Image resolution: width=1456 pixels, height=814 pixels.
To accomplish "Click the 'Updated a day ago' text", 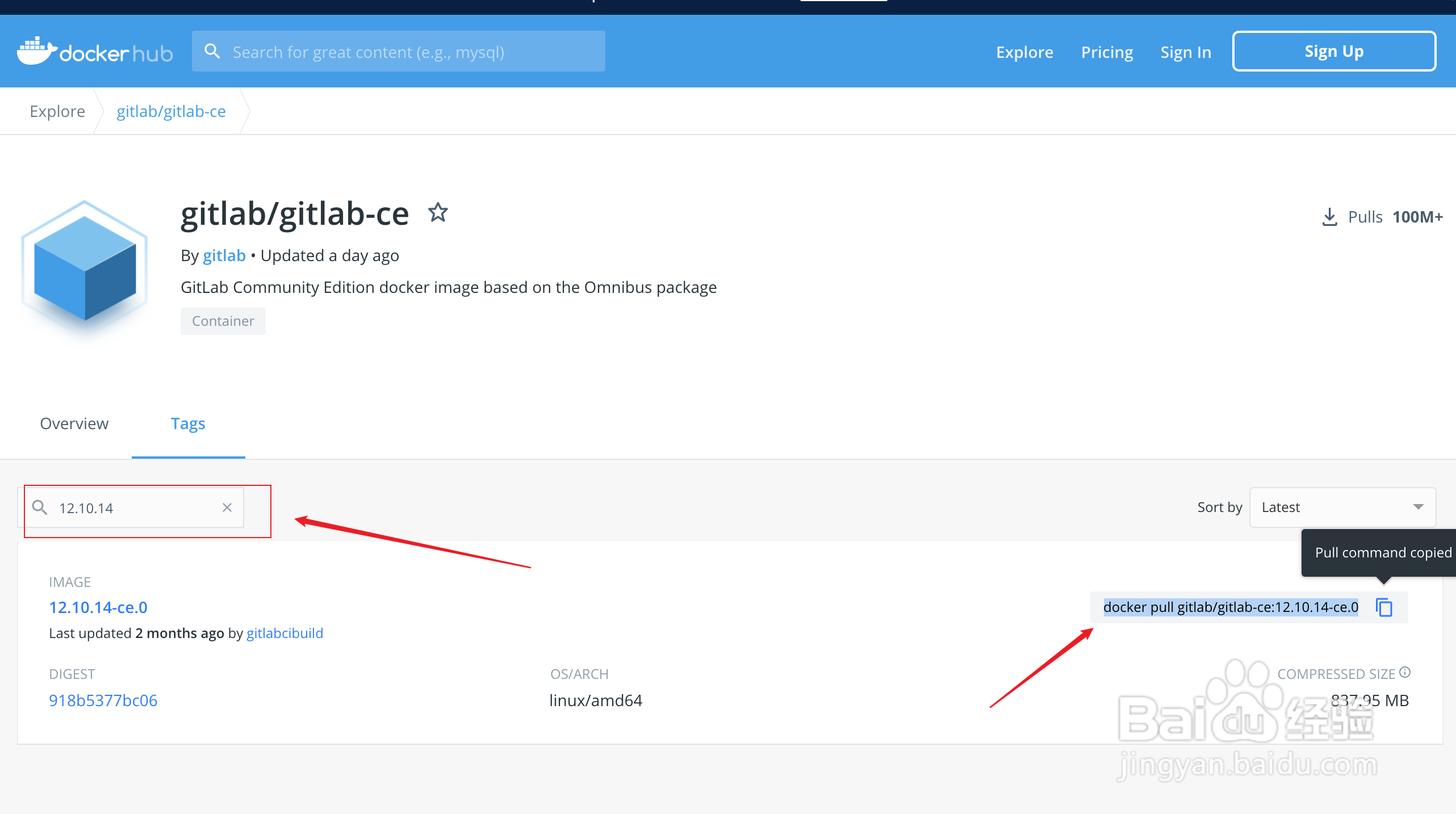I will (329, 255).
